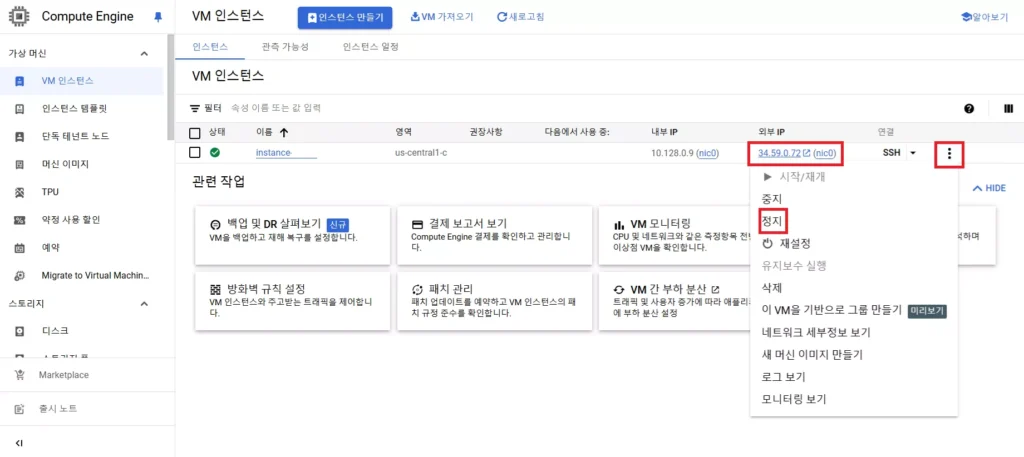
Task: Switch to the 인스턴스 tab
Action: pyautogui.click(x=210, y=47)
